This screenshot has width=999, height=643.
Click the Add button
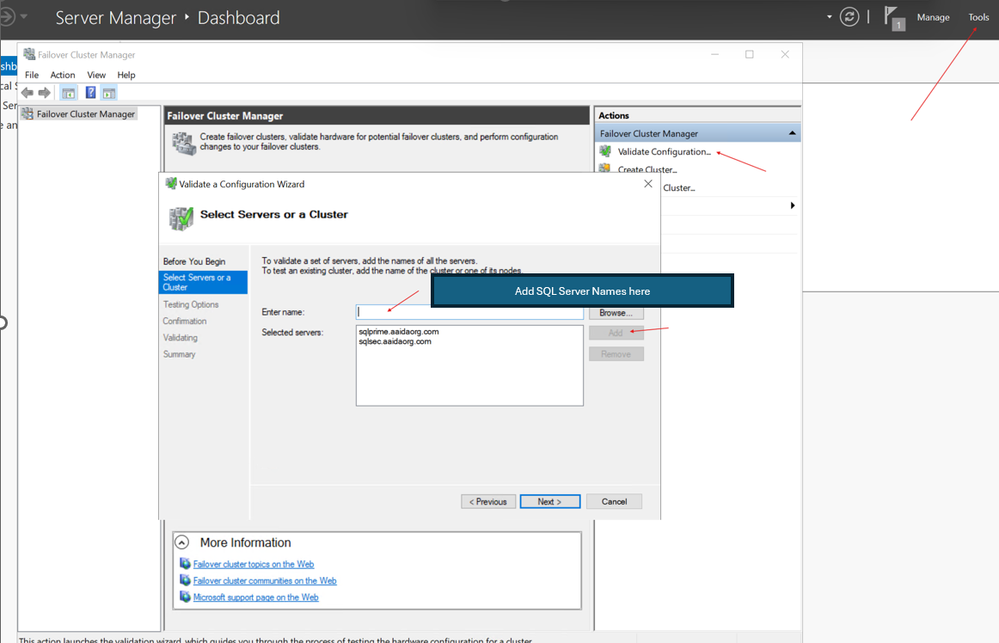(616, 333)
